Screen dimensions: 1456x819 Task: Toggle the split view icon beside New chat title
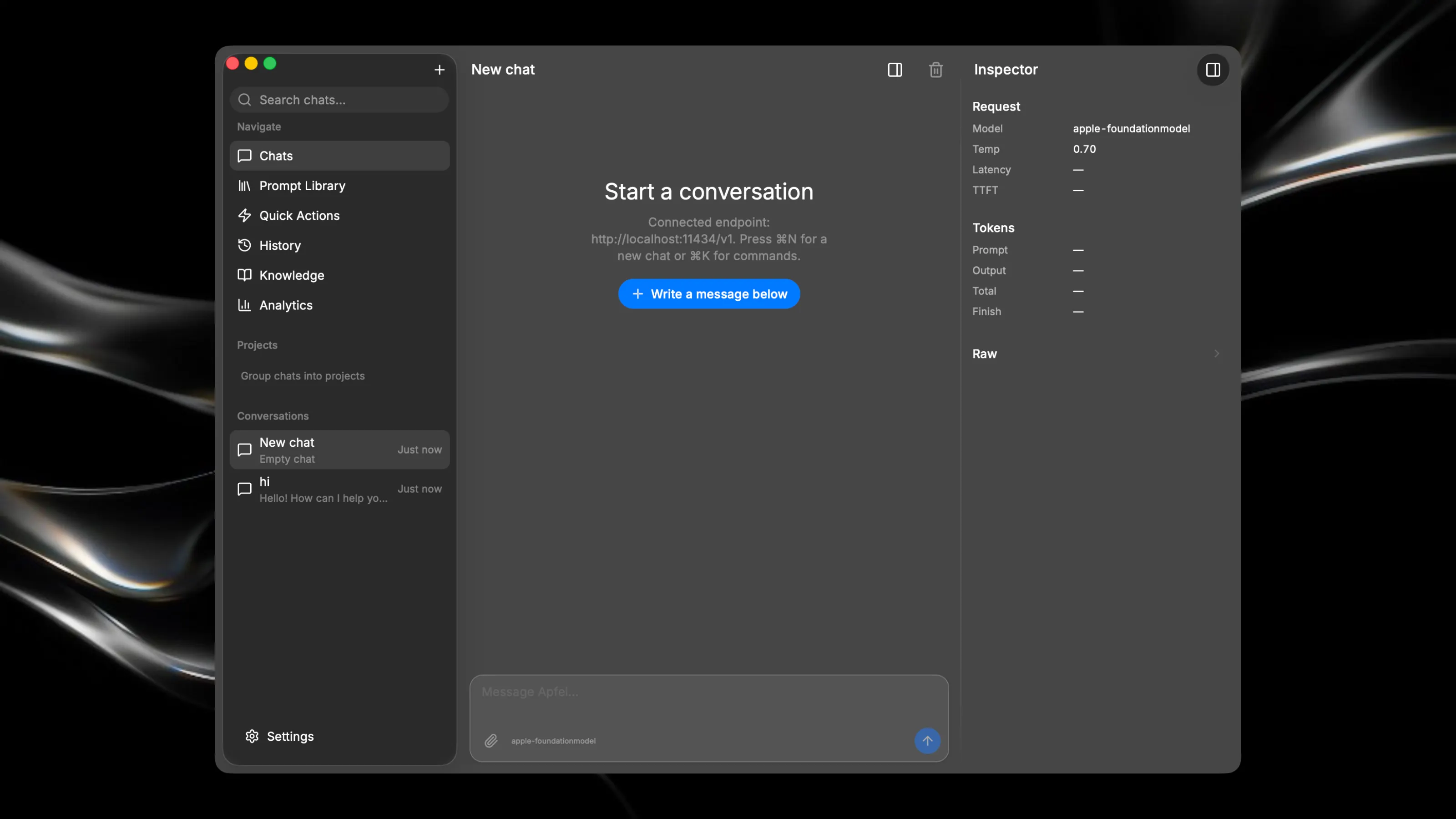point(895,70)
